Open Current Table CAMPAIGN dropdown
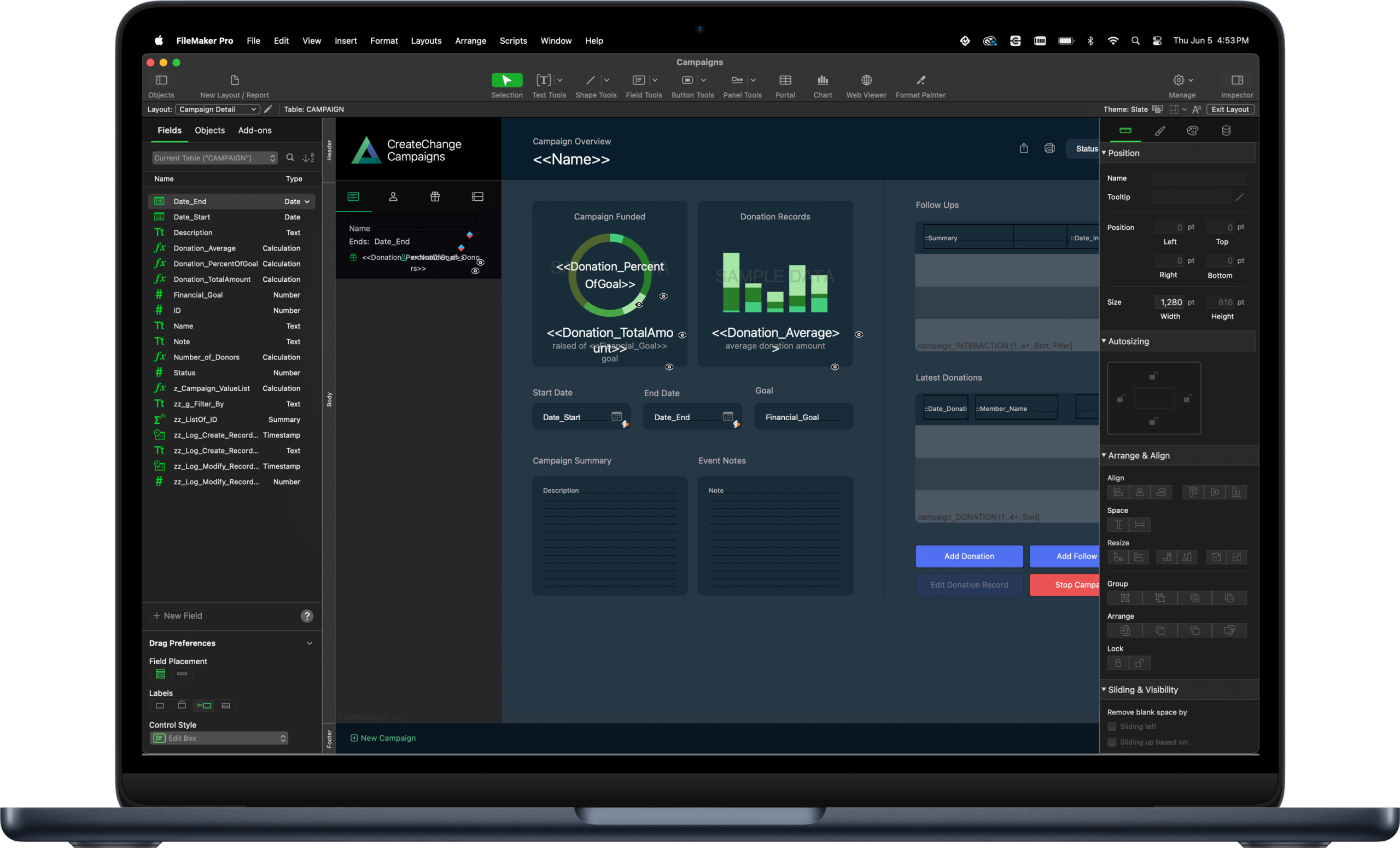 click(215, 158)
